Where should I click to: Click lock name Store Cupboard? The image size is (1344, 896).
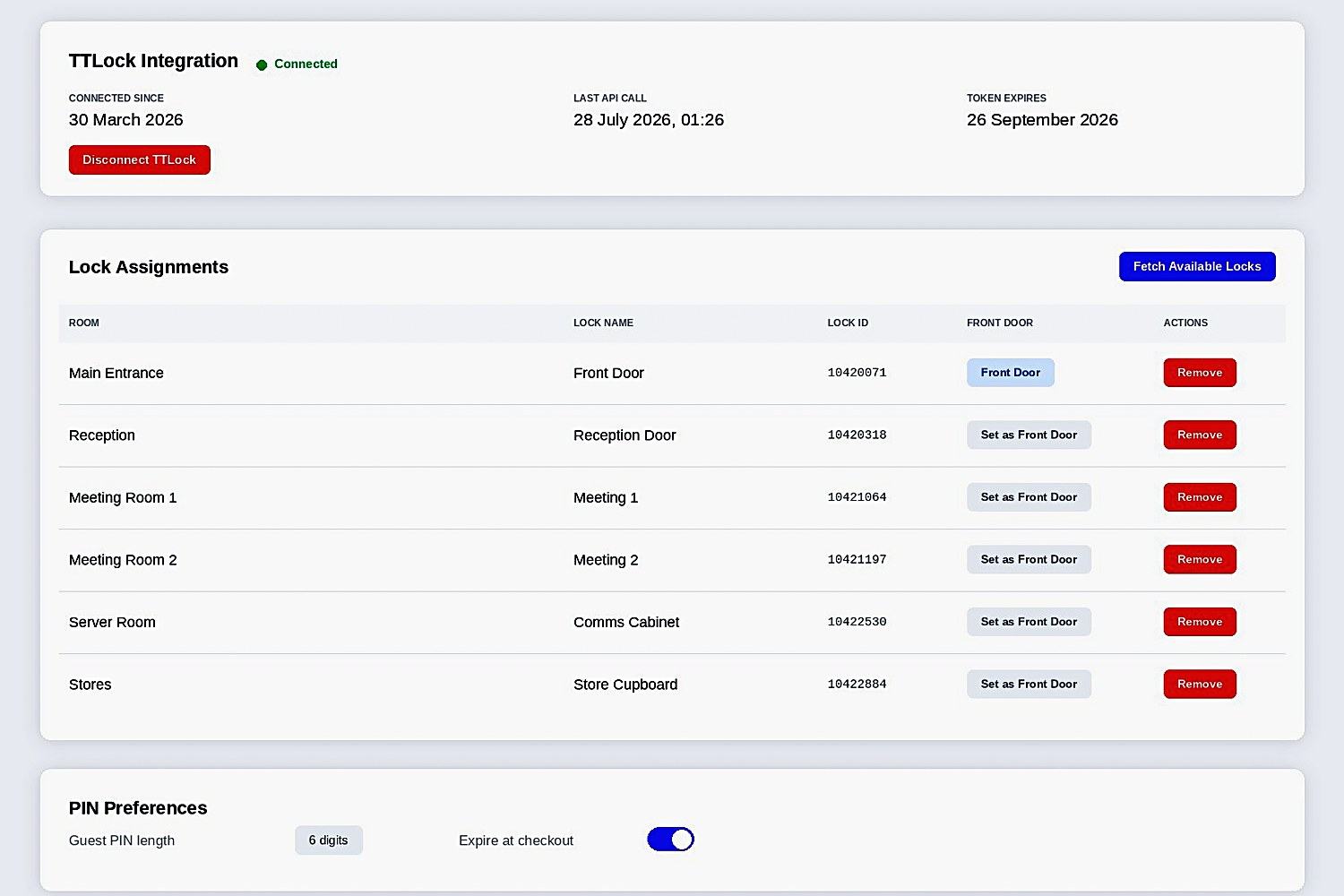click(x=625, y=685)
